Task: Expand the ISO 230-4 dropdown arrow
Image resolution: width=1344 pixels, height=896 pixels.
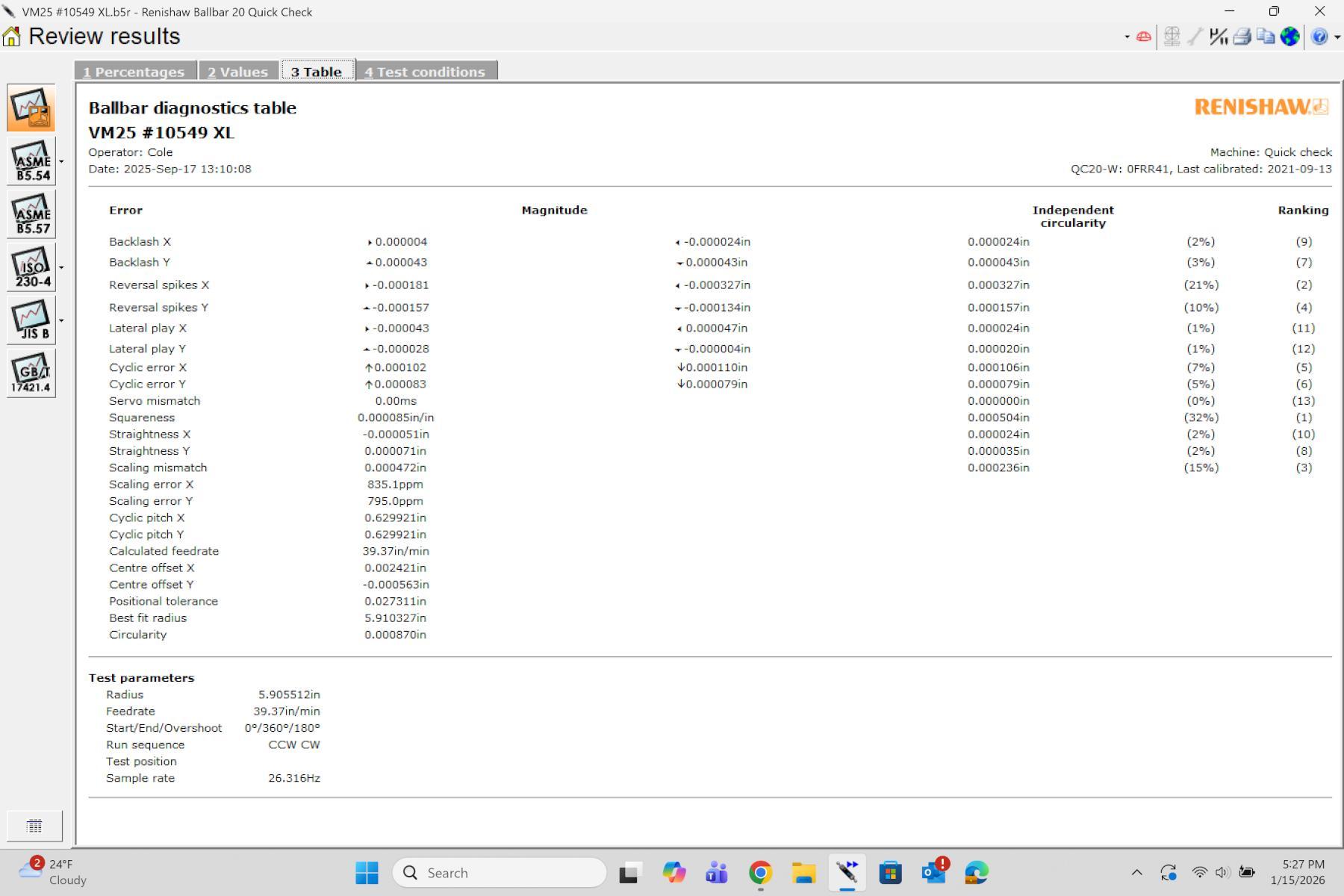Action: (x=61, y=267)
